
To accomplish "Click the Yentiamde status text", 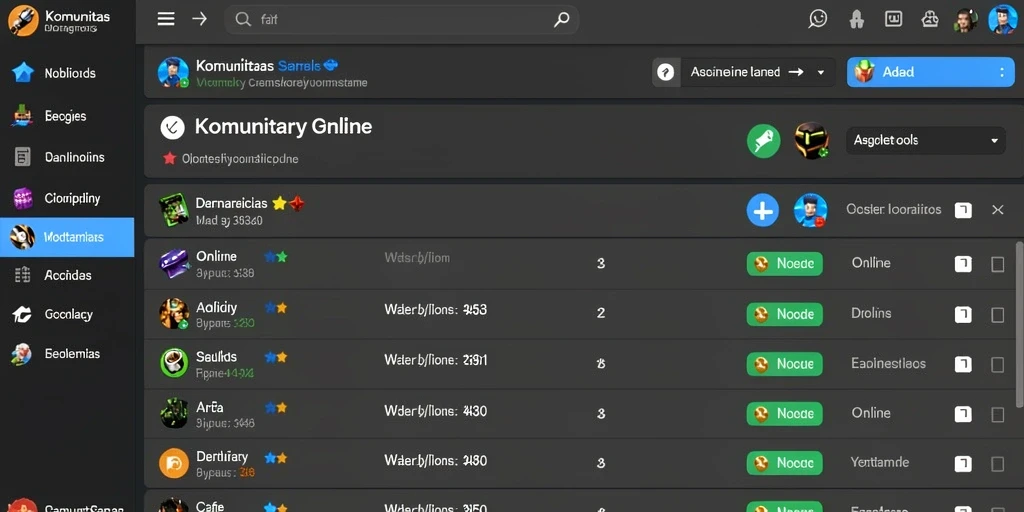I will pyautogui.click(x=880, y=462).
